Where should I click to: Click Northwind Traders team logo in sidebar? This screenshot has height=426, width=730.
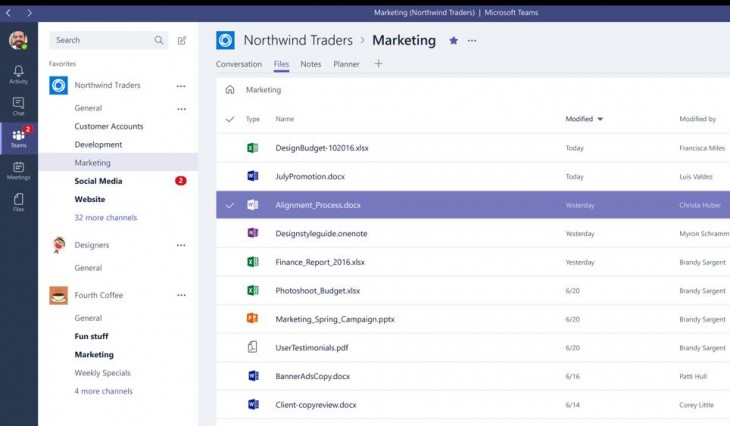coord(59,85)
